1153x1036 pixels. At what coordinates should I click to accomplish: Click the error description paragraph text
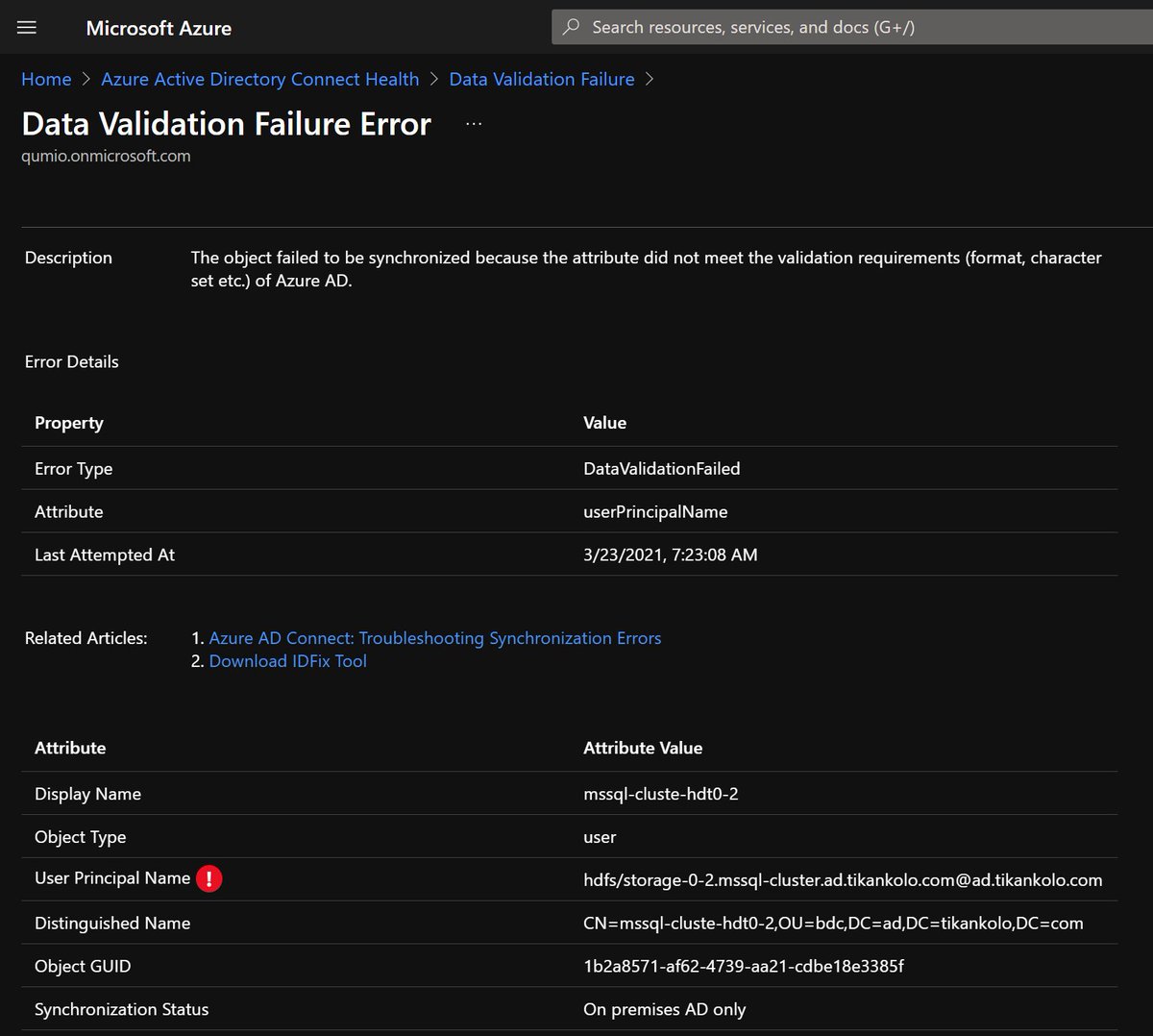(647, 269)
